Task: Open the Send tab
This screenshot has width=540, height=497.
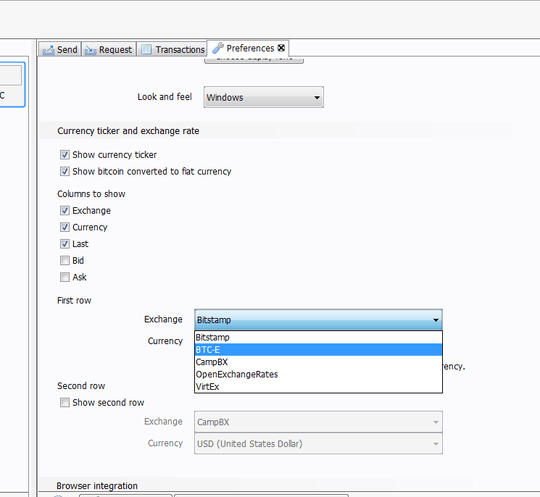Action: click(x=60, y=49)
